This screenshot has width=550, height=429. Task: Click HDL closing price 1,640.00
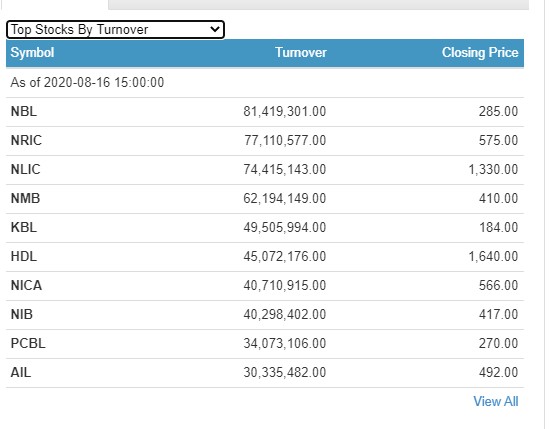494,256
